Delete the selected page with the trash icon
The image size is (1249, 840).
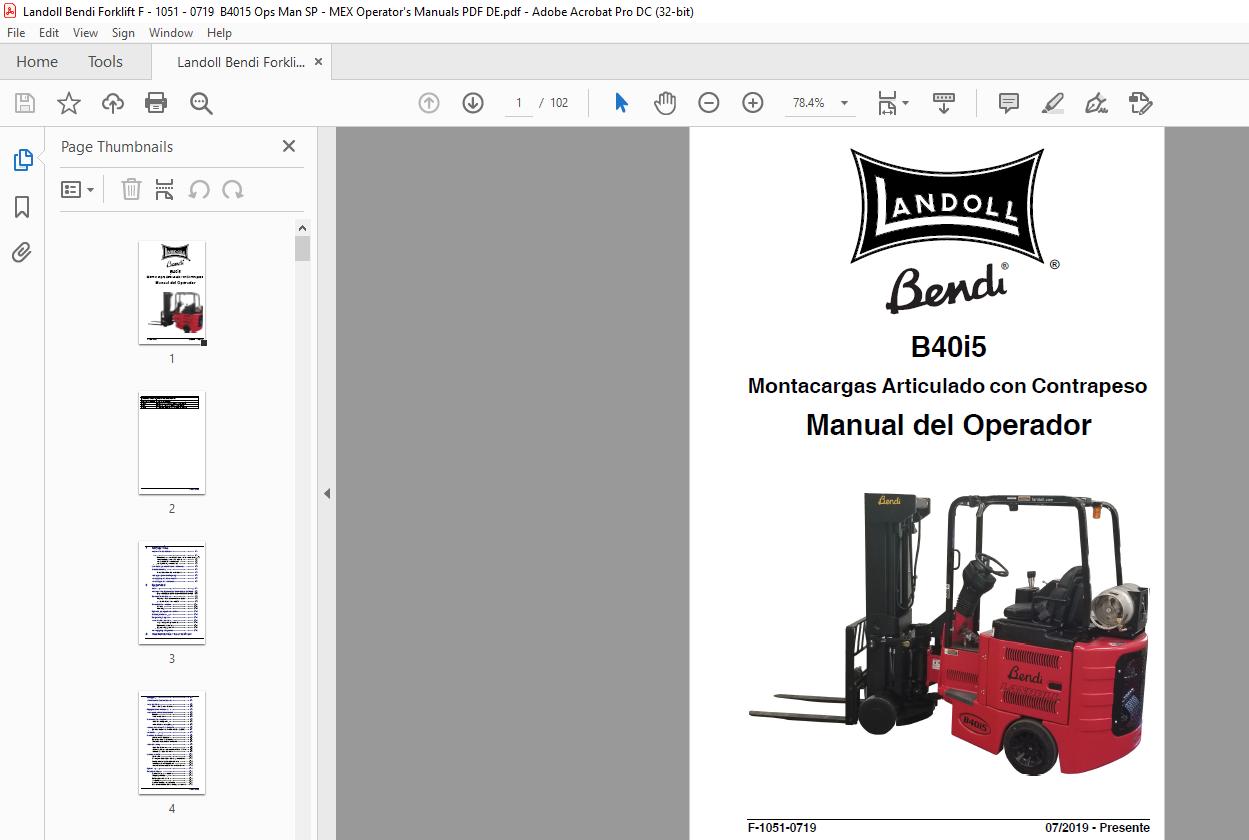click(x=131, y=189)
